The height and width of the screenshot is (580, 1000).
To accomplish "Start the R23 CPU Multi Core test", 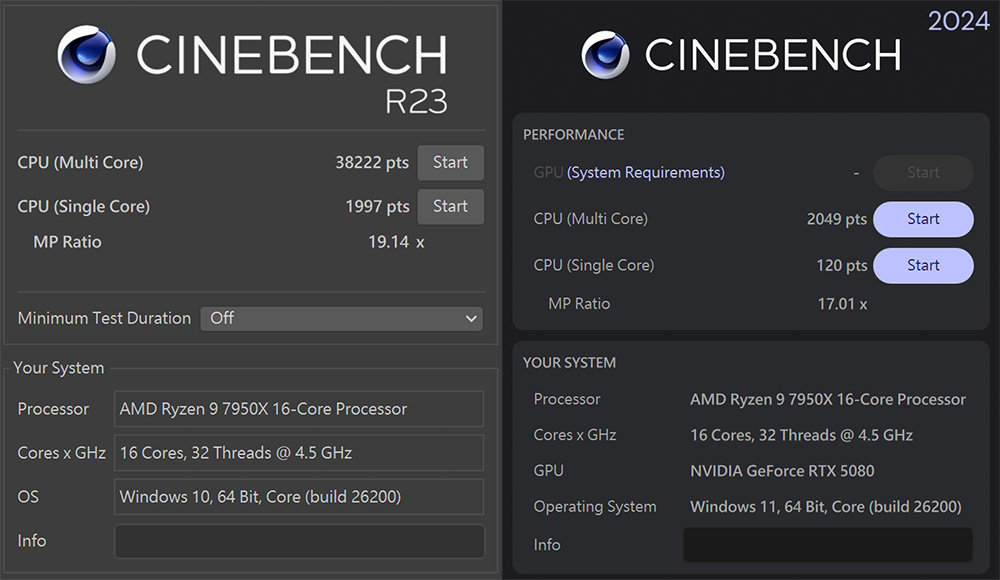I will point(450,163).
